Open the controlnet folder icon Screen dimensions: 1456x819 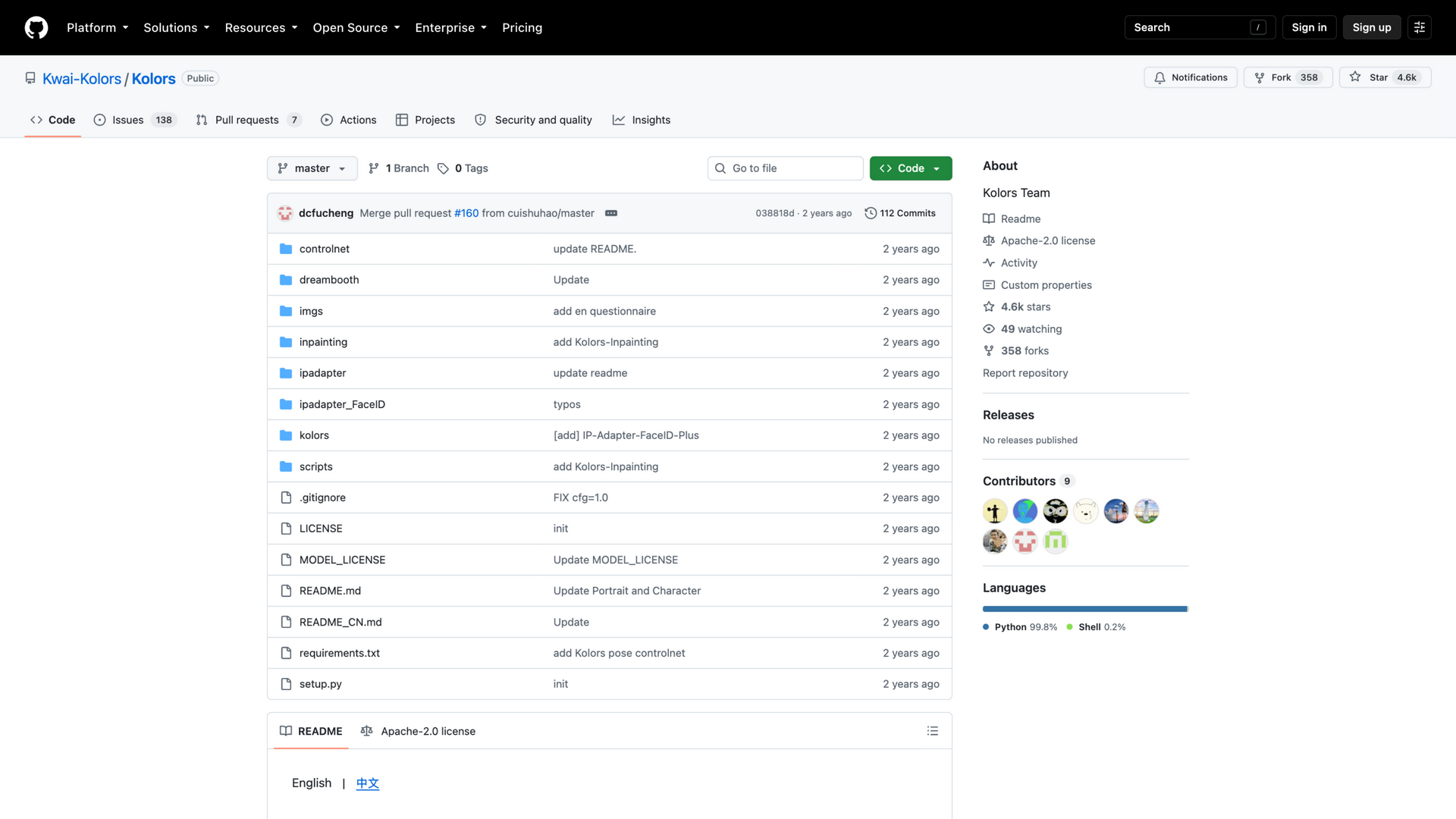286,249
